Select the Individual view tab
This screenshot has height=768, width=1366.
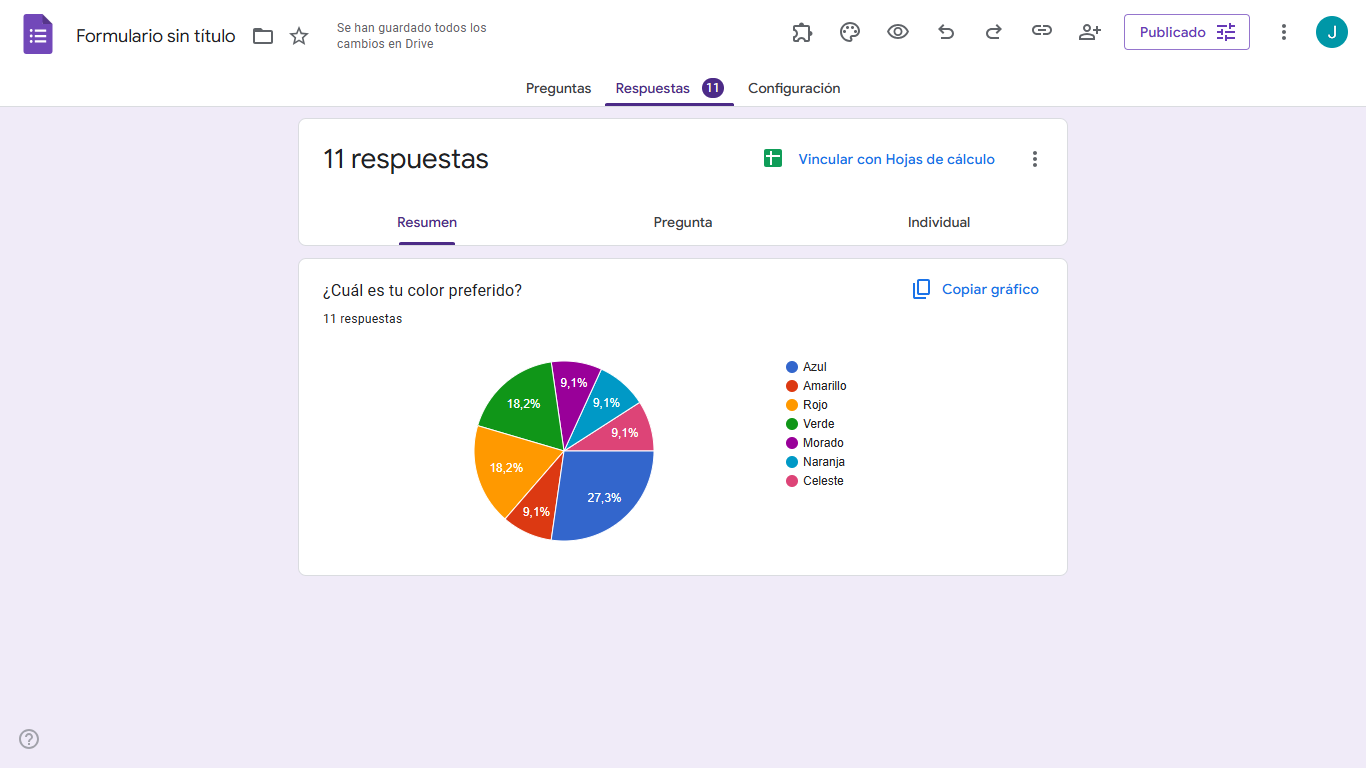[939, 222]
